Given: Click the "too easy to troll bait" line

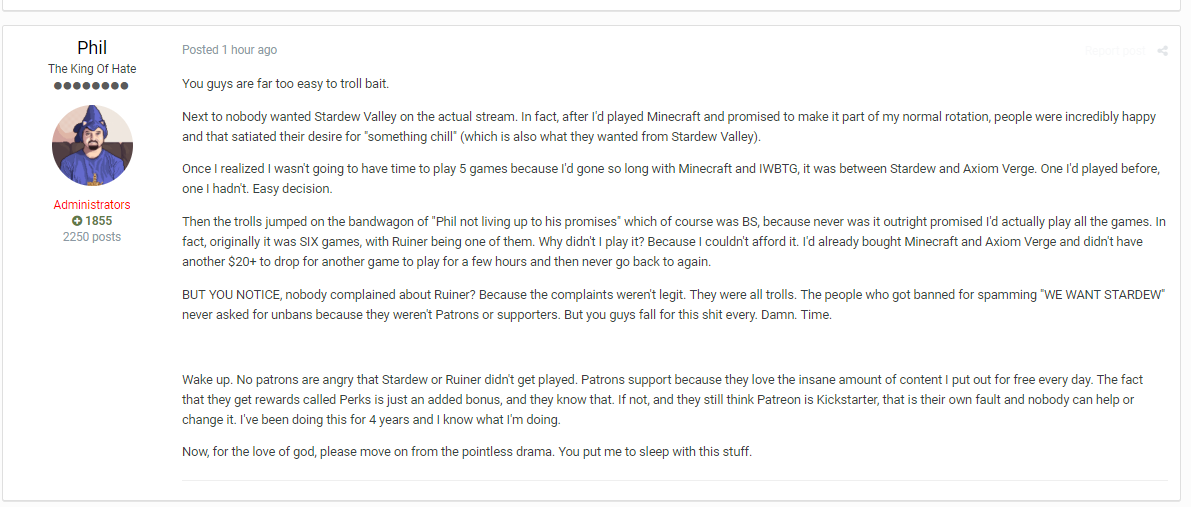Looking at the screenshot, I should point(286,83).
